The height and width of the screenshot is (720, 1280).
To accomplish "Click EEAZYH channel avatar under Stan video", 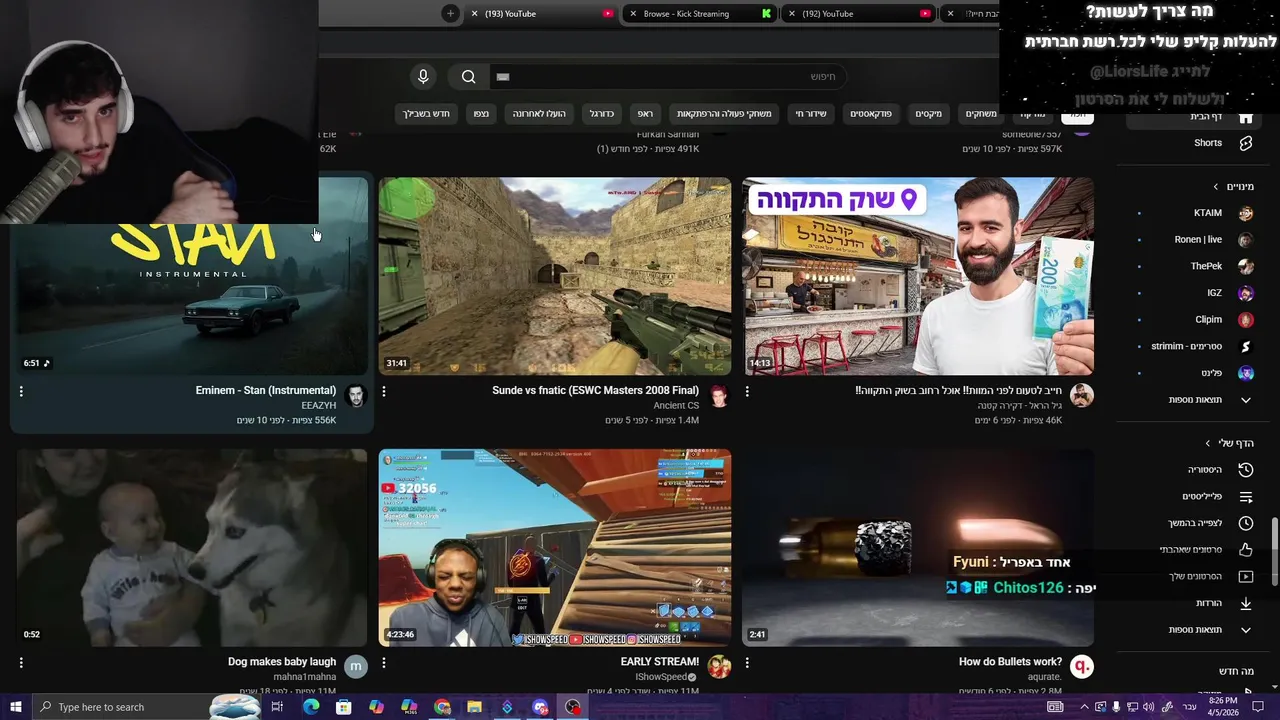I will tap(356, 396).
